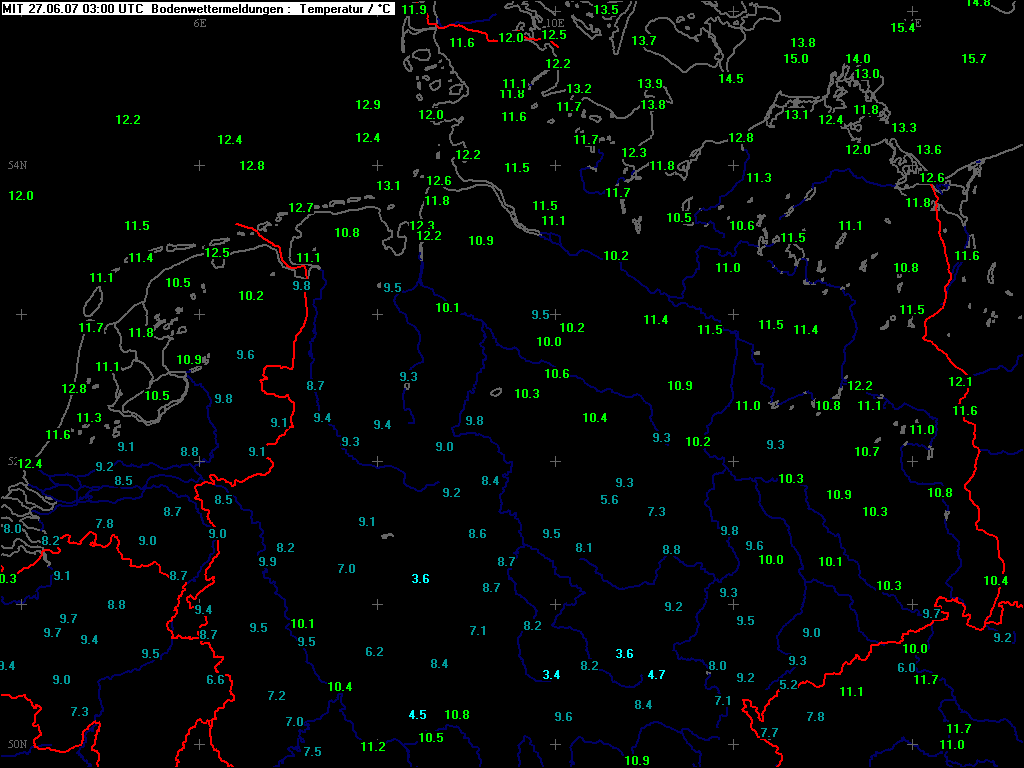Select the 15.7 temperature reading
Screen dimensions: 1024x768
tap(974, 59)
